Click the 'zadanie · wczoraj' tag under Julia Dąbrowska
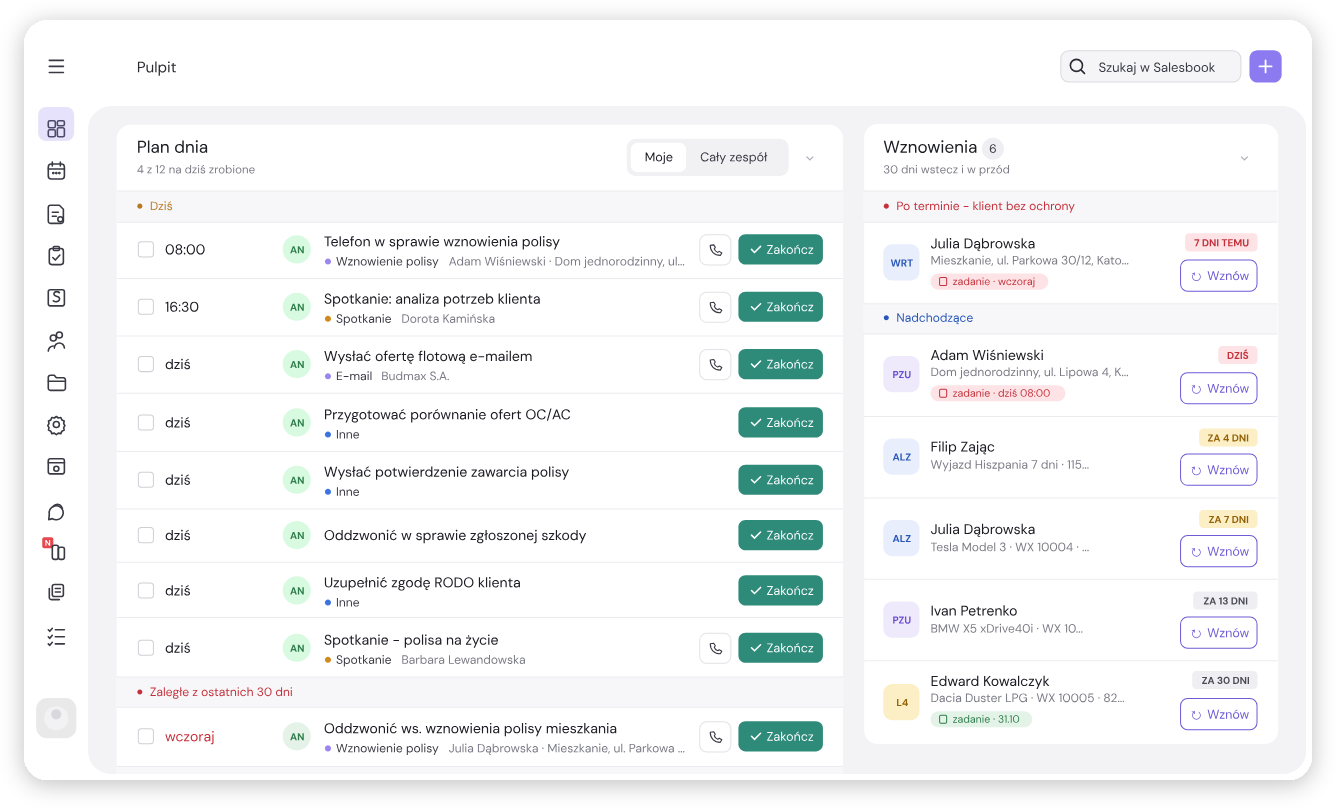The image size is (1336, 810). [989, 282]
